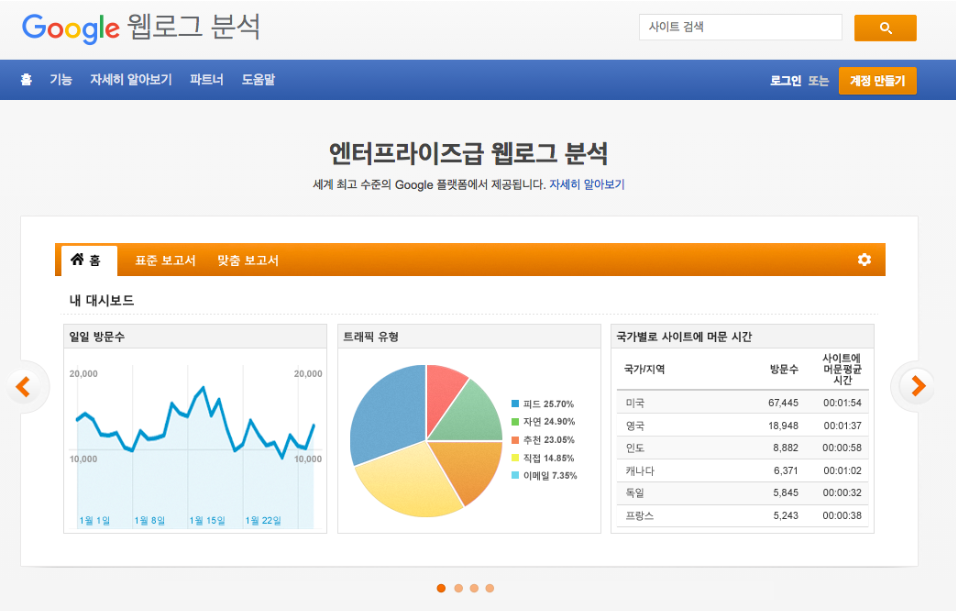Select the 프랑스 table row

tap(743, 516)
